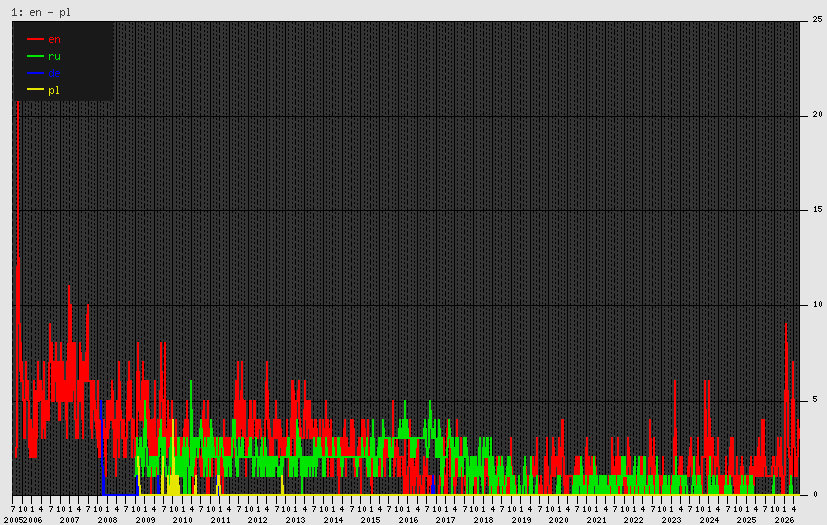
Task: Select the 'ru' legend label
Action: tap(54, 56)
